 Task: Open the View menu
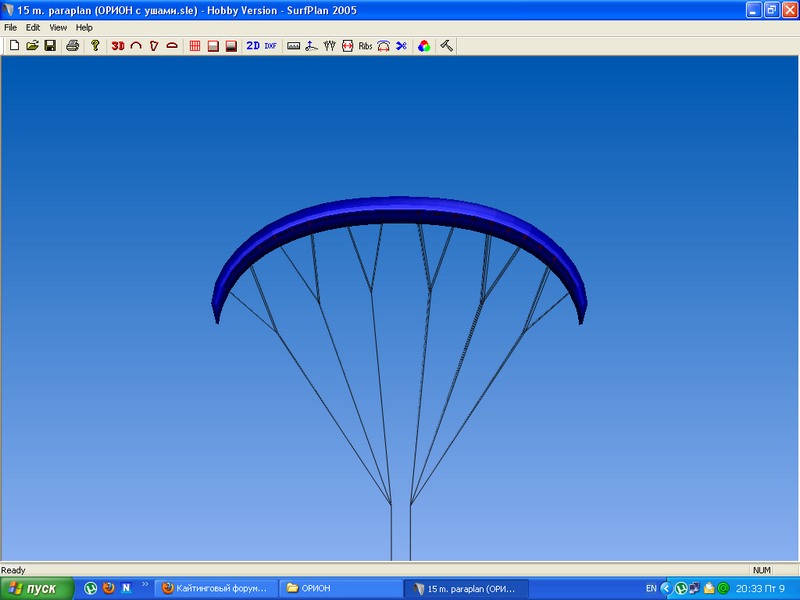pyautogui.click(x=58, y=28)
